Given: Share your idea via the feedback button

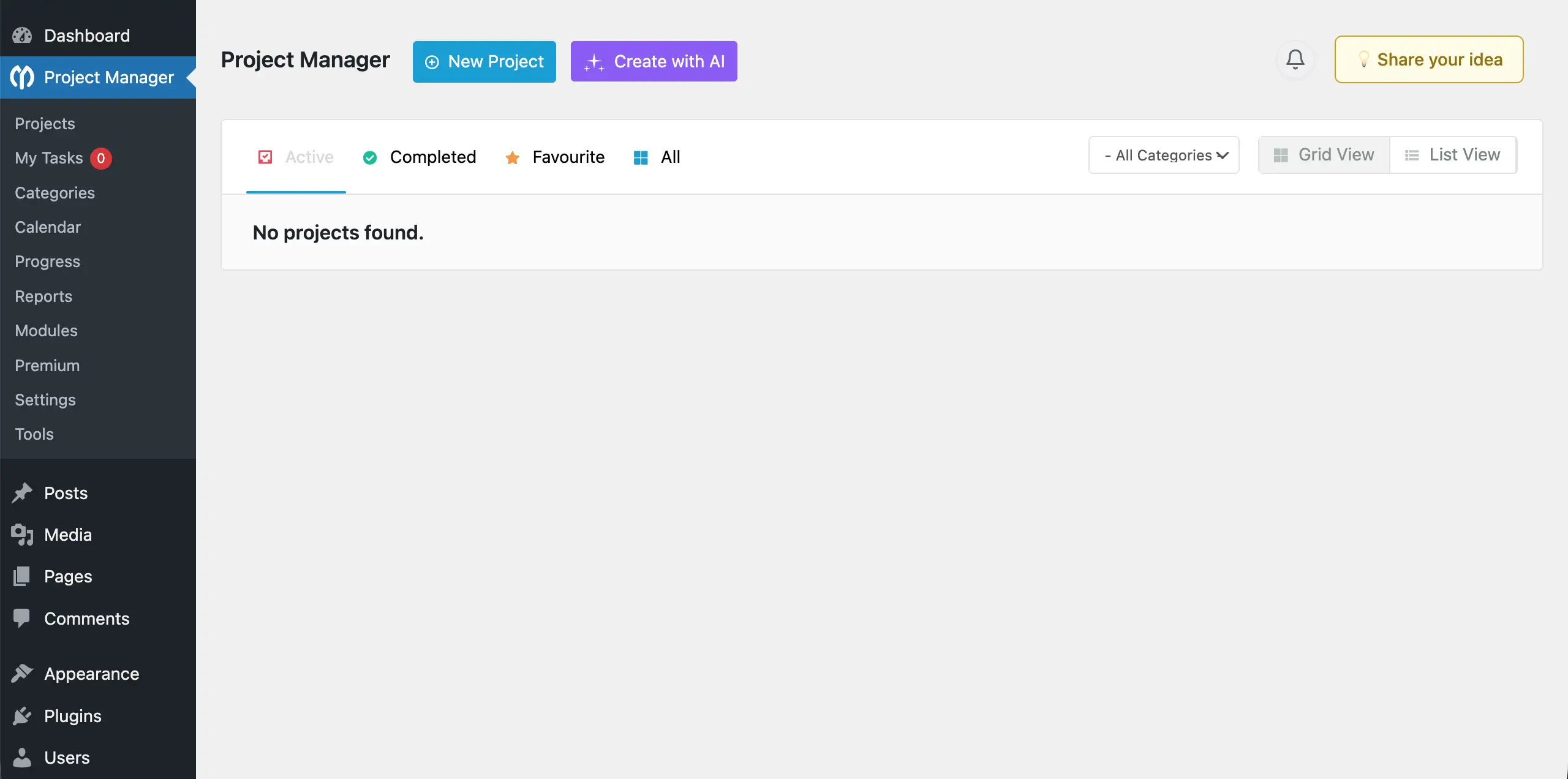Looking at the screenshot, I should coord(1428,59).
